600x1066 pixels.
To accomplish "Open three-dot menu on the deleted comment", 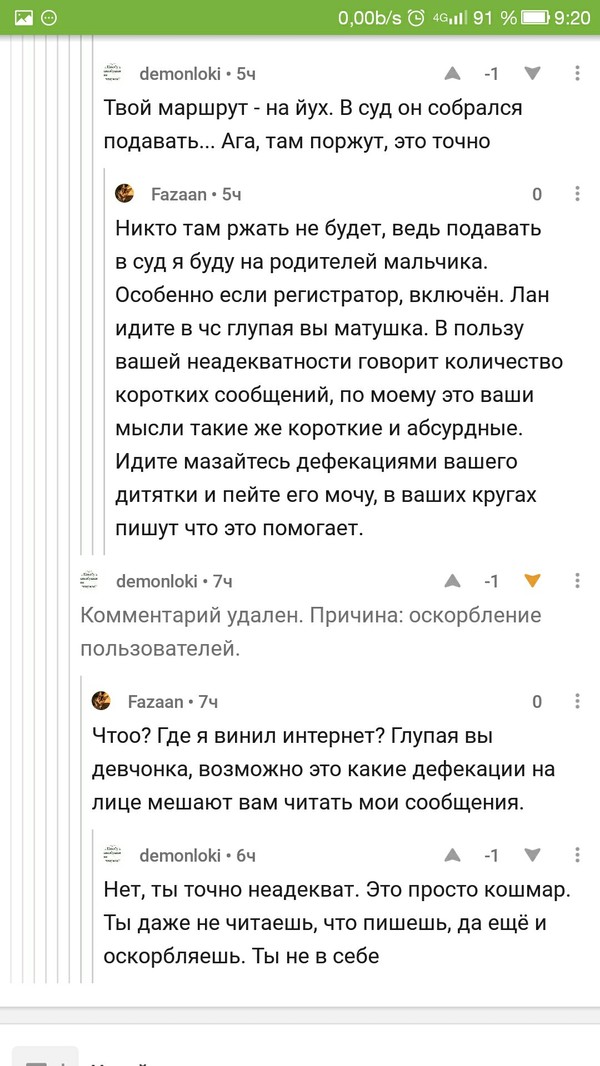I will click(578, 580).
